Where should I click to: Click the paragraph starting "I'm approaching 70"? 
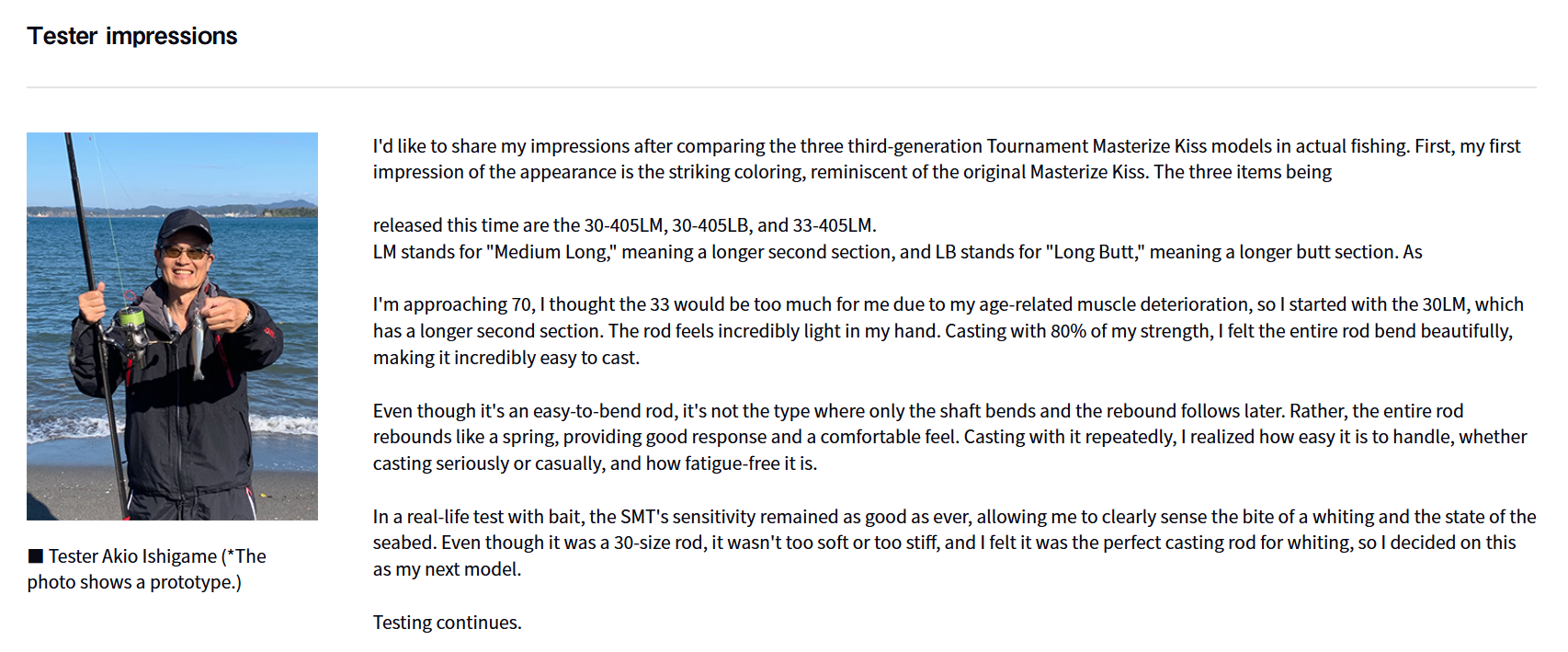[948, 331]
